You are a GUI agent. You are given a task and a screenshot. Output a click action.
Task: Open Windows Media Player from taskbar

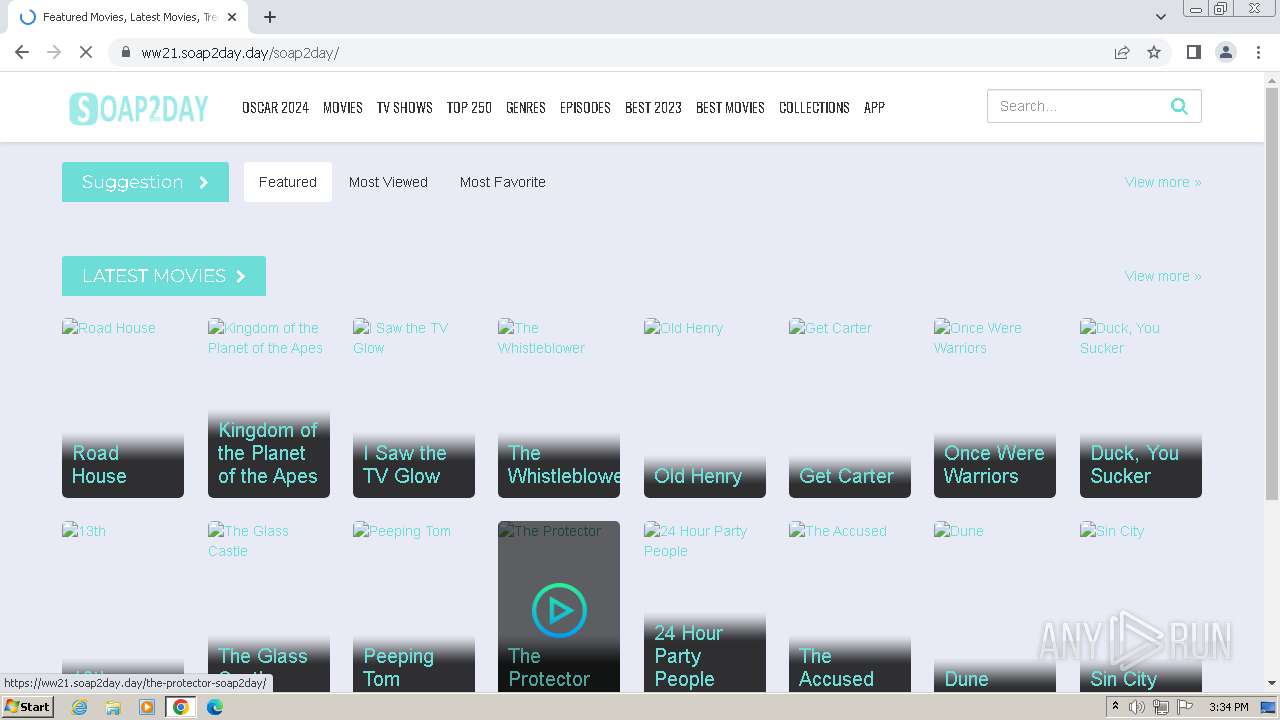point(147,707)
